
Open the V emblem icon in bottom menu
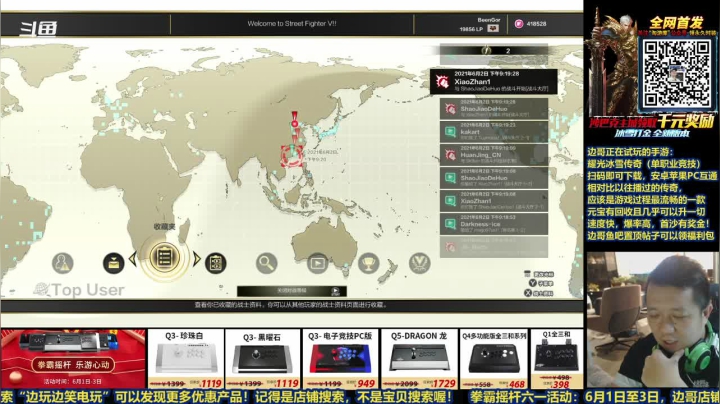click(419, 263)
